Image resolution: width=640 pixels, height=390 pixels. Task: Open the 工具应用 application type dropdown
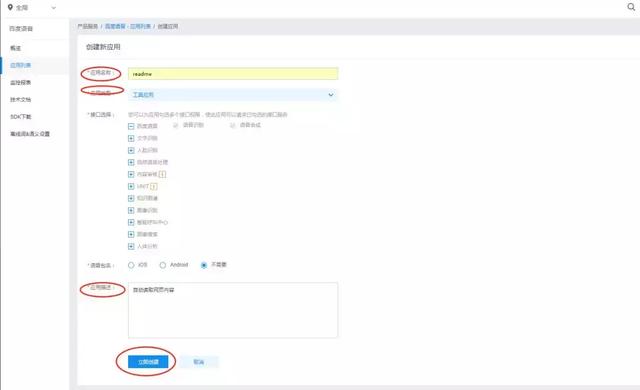233,95
